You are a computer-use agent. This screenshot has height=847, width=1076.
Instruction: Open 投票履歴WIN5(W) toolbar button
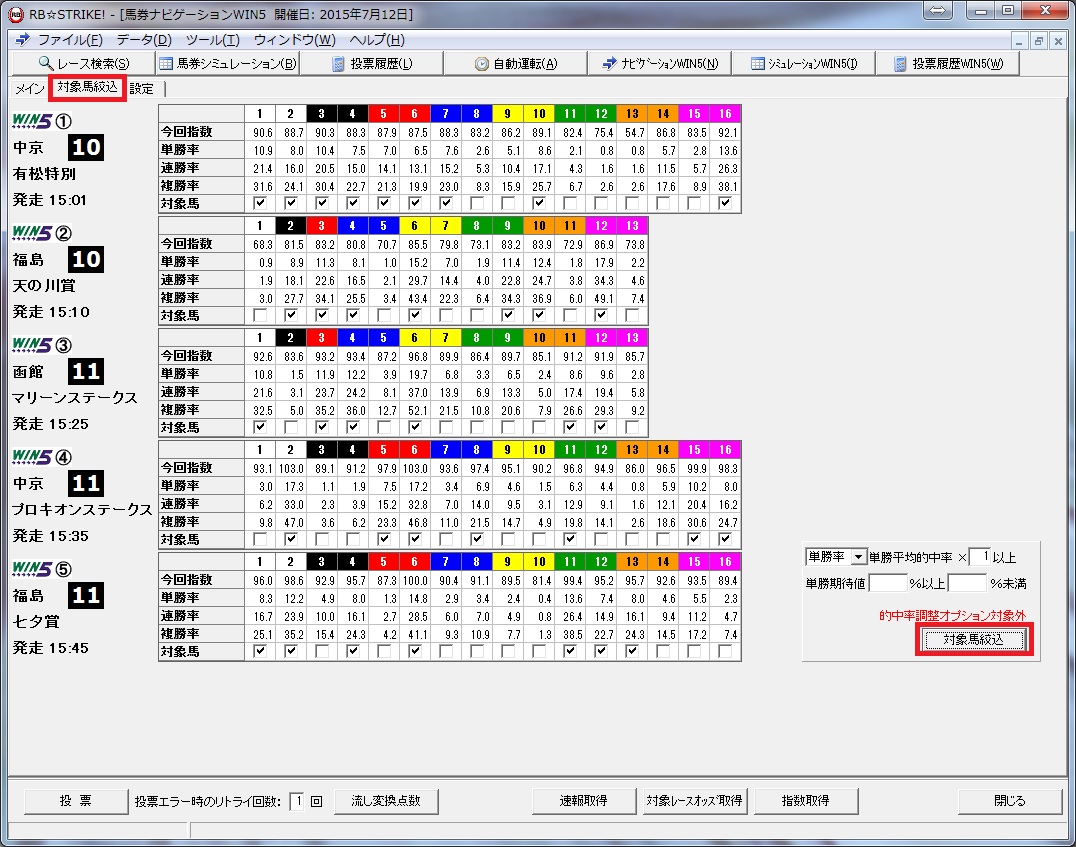click(x=948, y=63)
